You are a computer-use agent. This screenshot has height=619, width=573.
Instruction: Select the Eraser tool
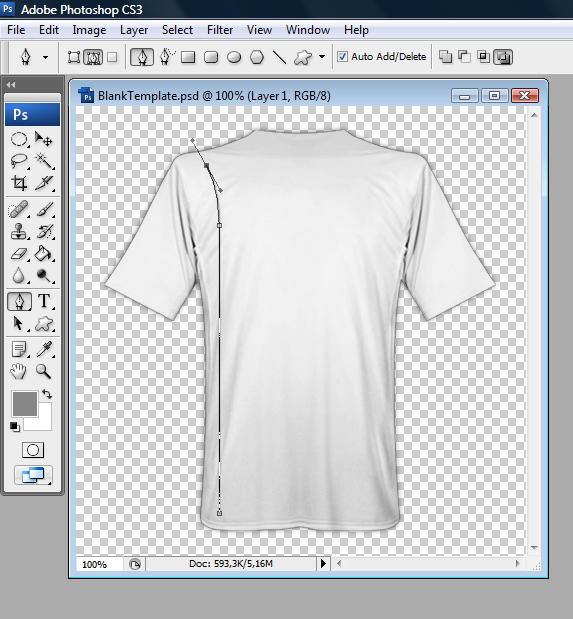(19, 253)
